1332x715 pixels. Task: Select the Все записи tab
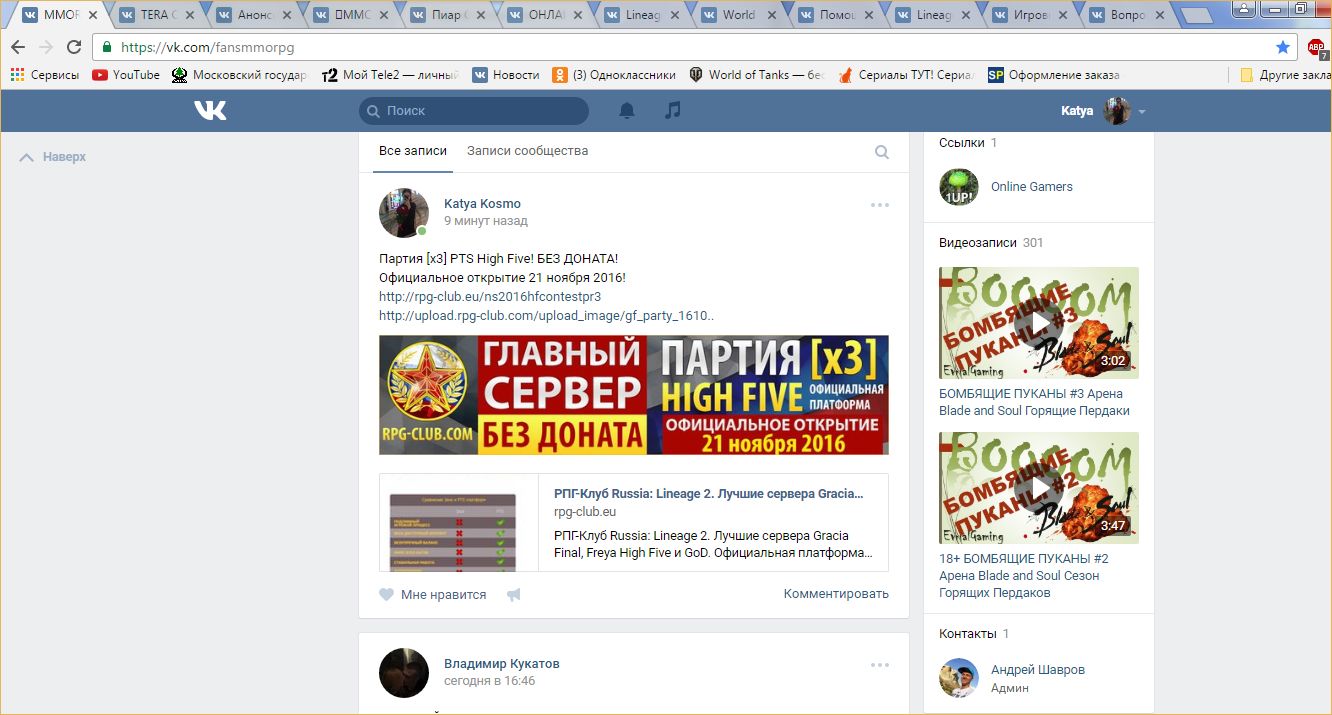pyautogui.click(x=412, y=151)
